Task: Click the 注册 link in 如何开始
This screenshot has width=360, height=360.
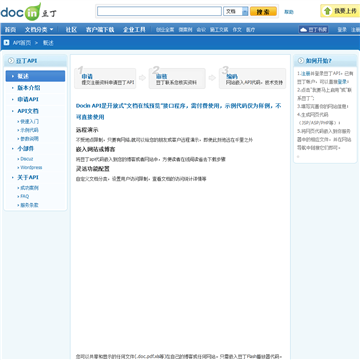Action: pyautogui.click(x=306, y=73)
